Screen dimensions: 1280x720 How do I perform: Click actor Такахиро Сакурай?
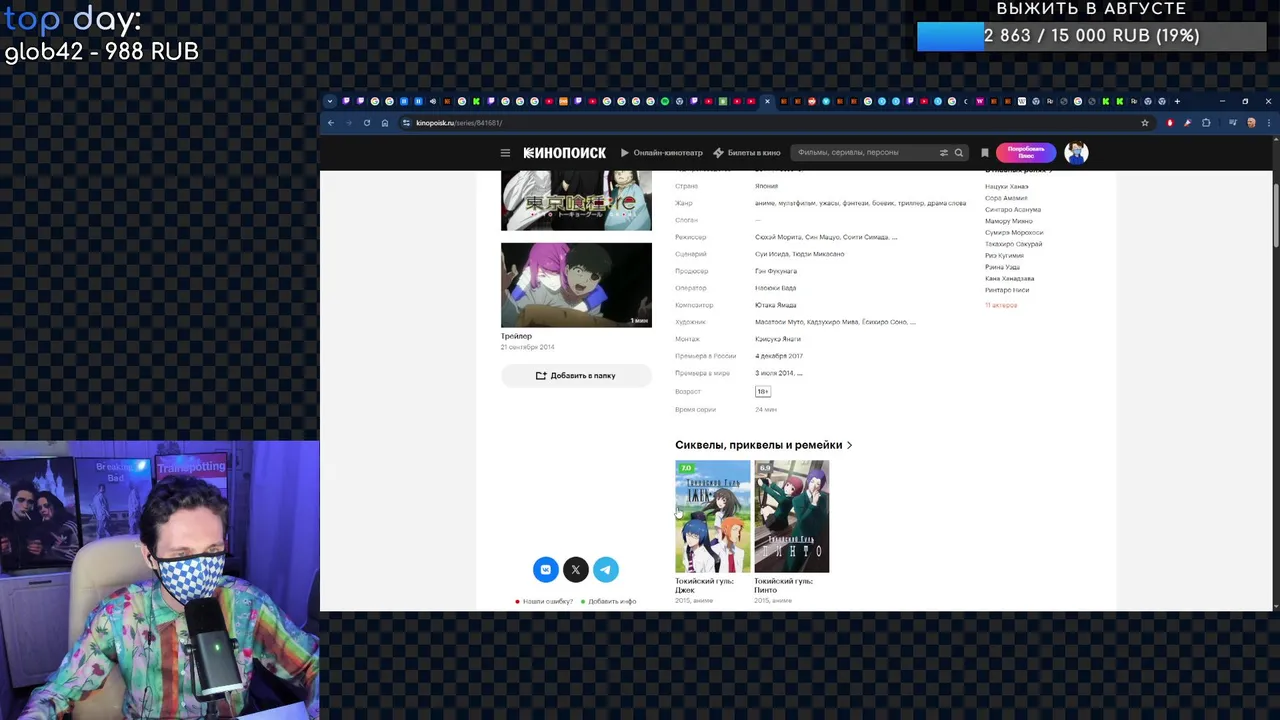(x=1013, y=244)
